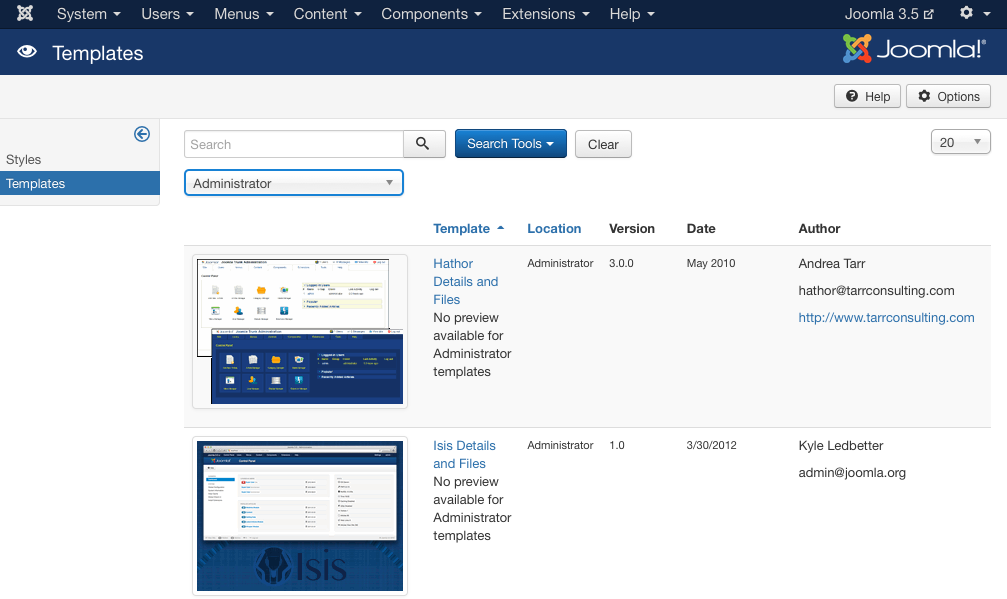Screen dimensions: 1007x599
Task: Click the Author column header
Action: pyautogui.click(x=819, y=229)
